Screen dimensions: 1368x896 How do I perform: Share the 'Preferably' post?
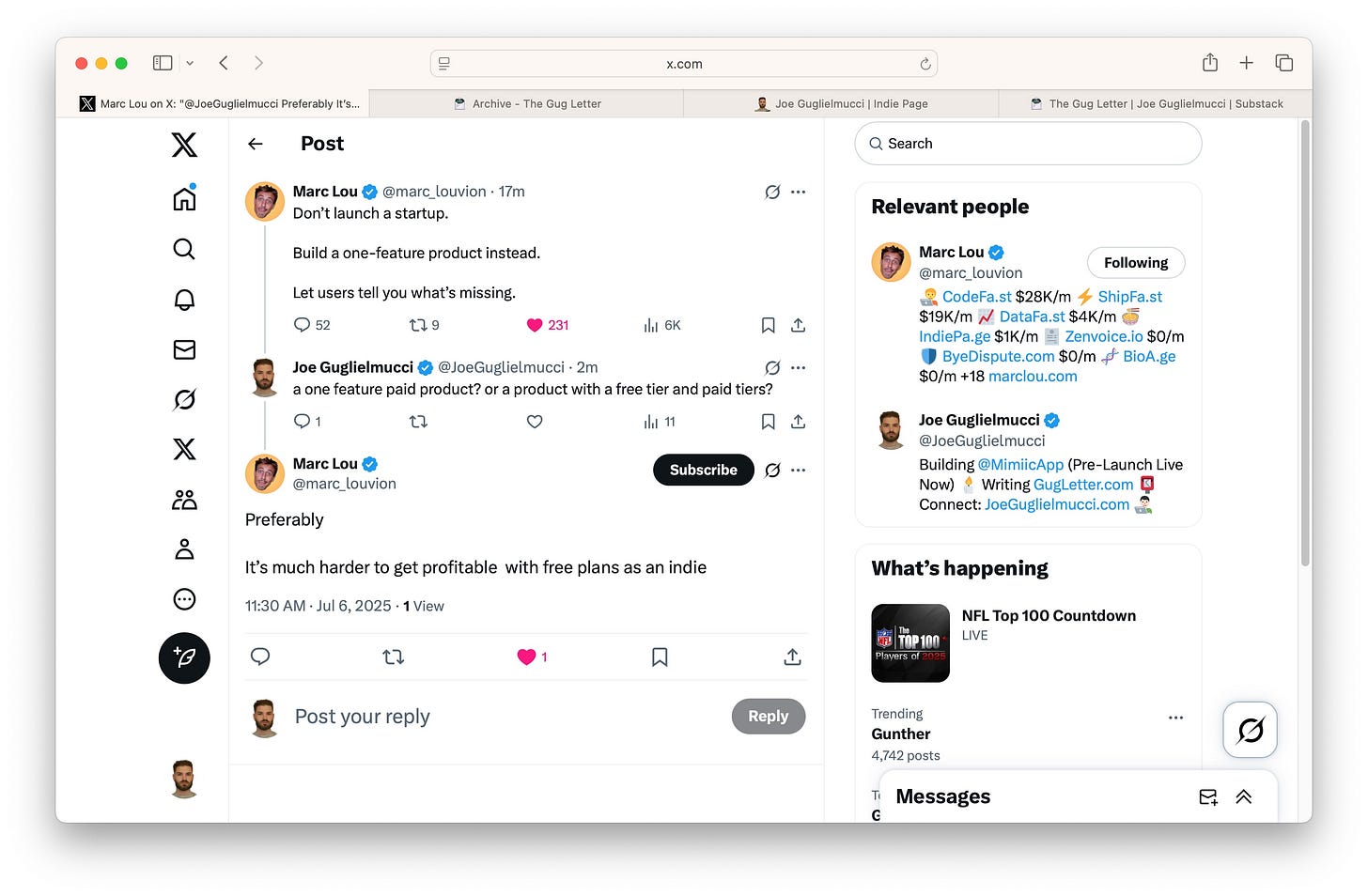793,657
